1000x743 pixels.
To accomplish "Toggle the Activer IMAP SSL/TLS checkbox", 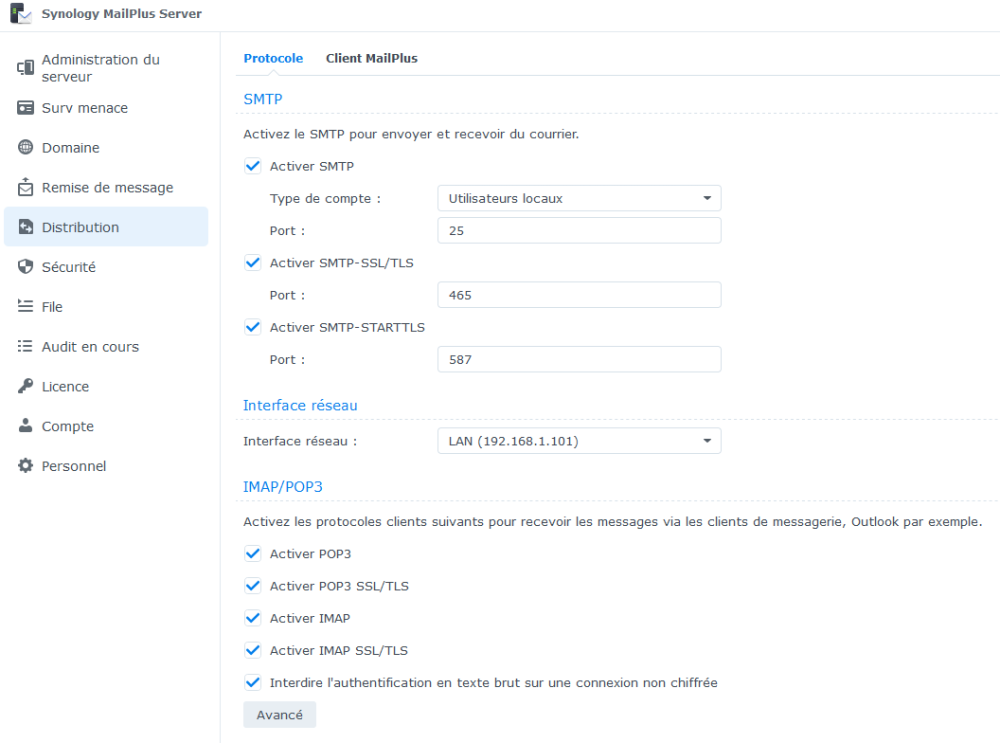I will click(x=252, y=650).
